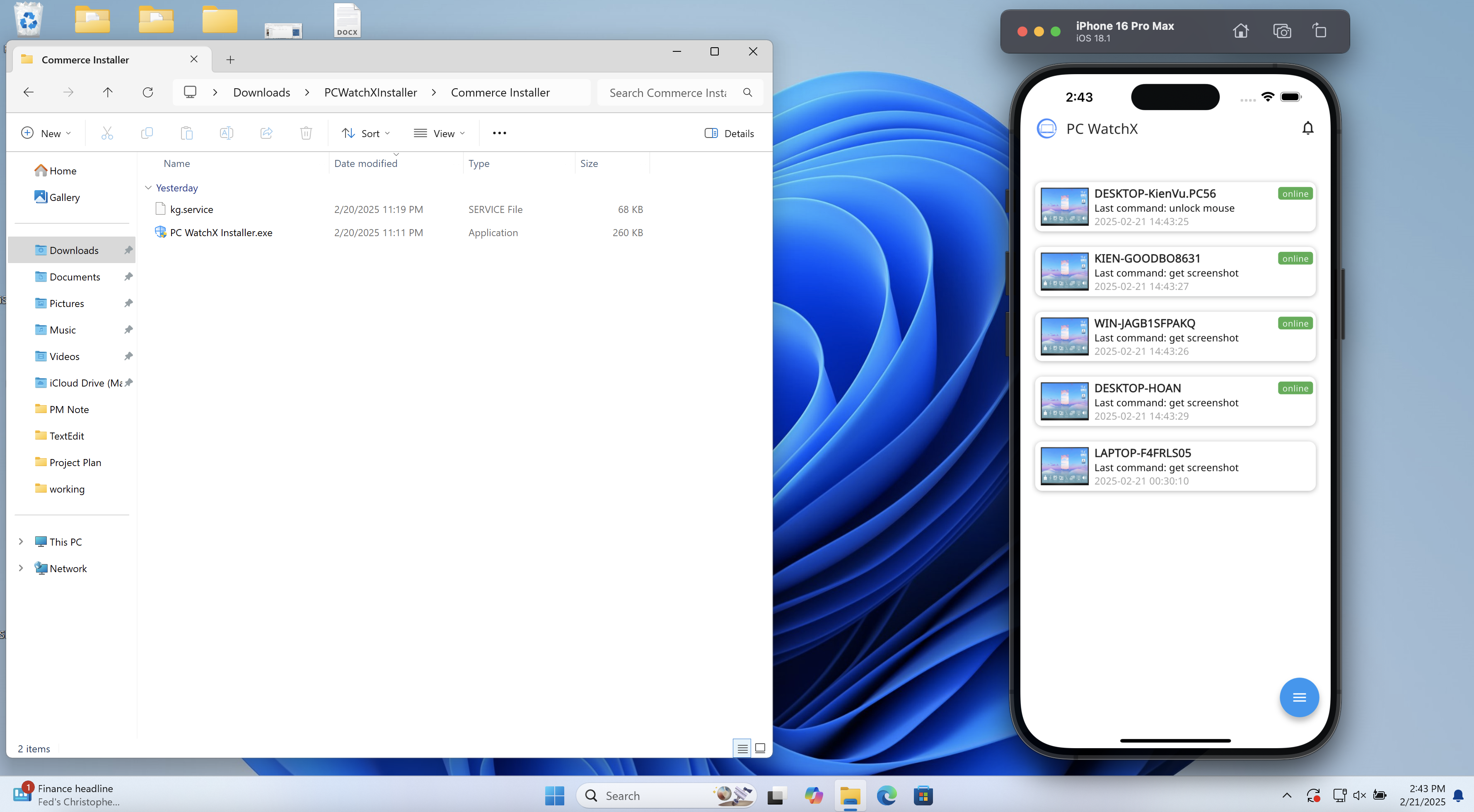This screenshot has width=1474, height=812.
Task: Go back with the Back arrow
Action: click(x=29, y=92)
